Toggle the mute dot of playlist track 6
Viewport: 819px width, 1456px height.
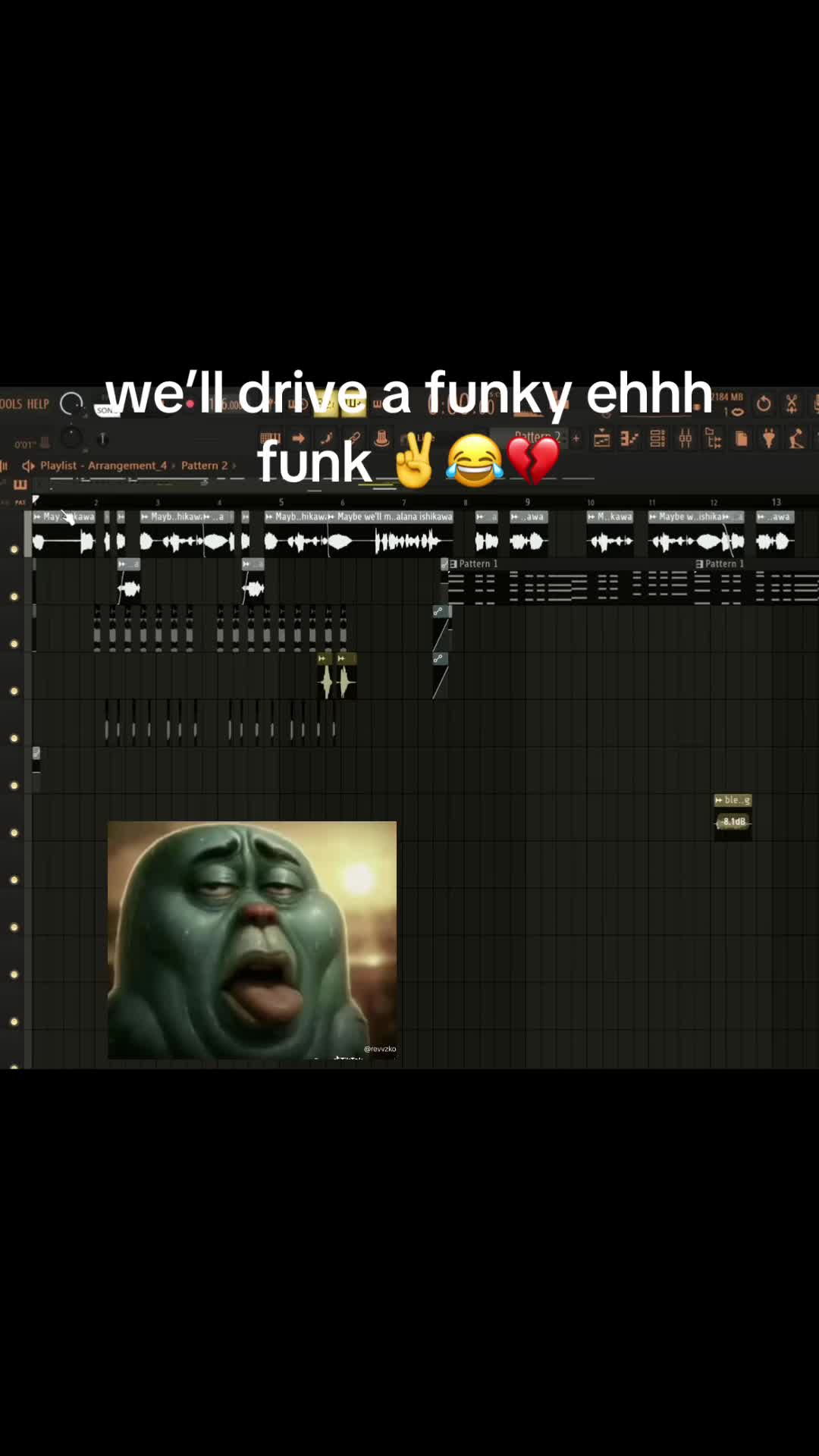pos(14,786)
